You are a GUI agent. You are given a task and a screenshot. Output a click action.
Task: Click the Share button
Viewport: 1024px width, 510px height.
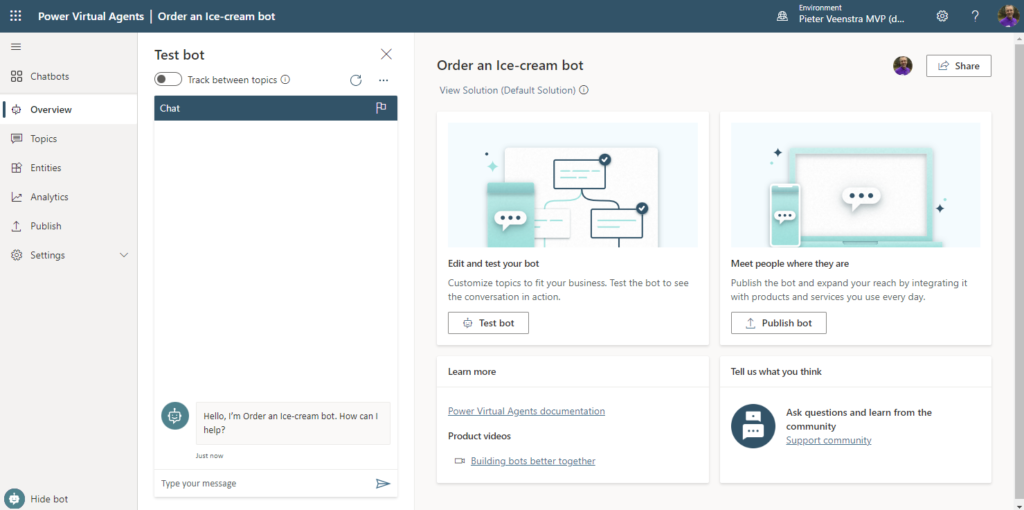[x=959, y=66]
